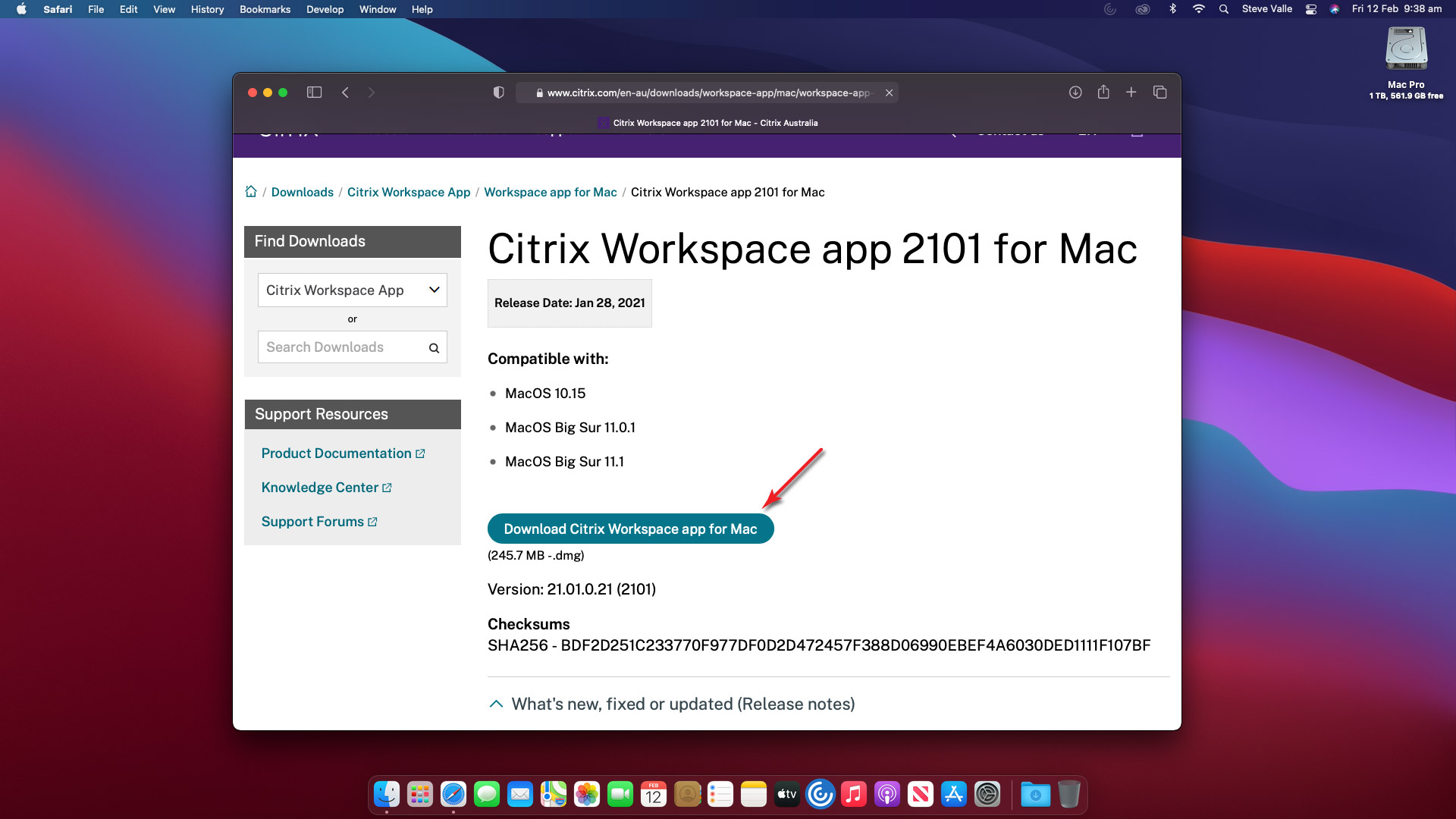The height and width of the screenshot is (819, 1456).
Task: Show tab overview icon
Action: tap(1159, 93)
